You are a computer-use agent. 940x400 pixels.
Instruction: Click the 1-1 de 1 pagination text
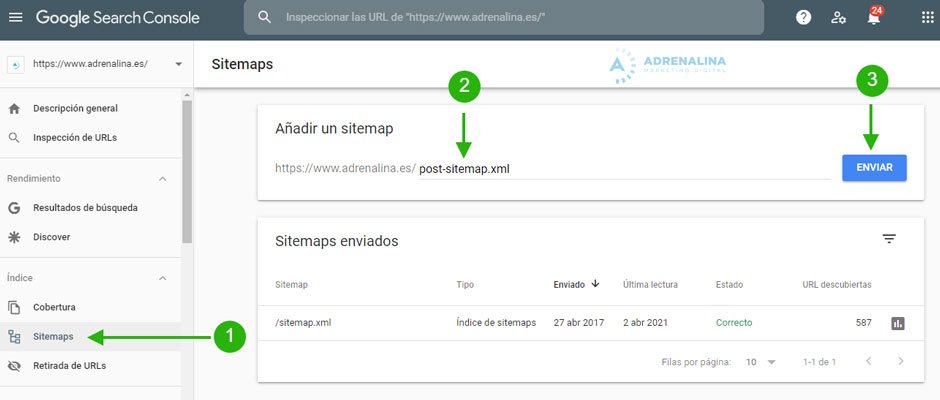(820, 362)
